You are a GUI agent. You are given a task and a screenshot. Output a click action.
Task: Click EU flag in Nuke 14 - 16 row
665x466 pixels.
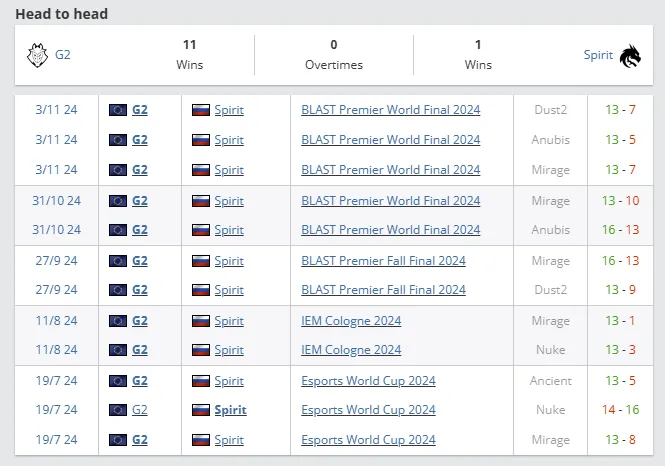[x=118, y=410]
